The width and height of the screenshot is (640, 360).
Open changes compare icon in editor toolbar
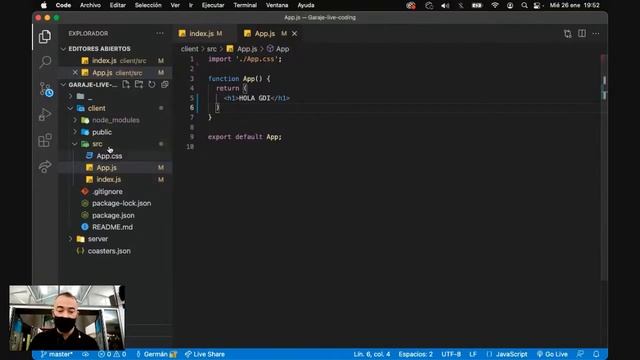pyautogui.click(x=568, y=33)
